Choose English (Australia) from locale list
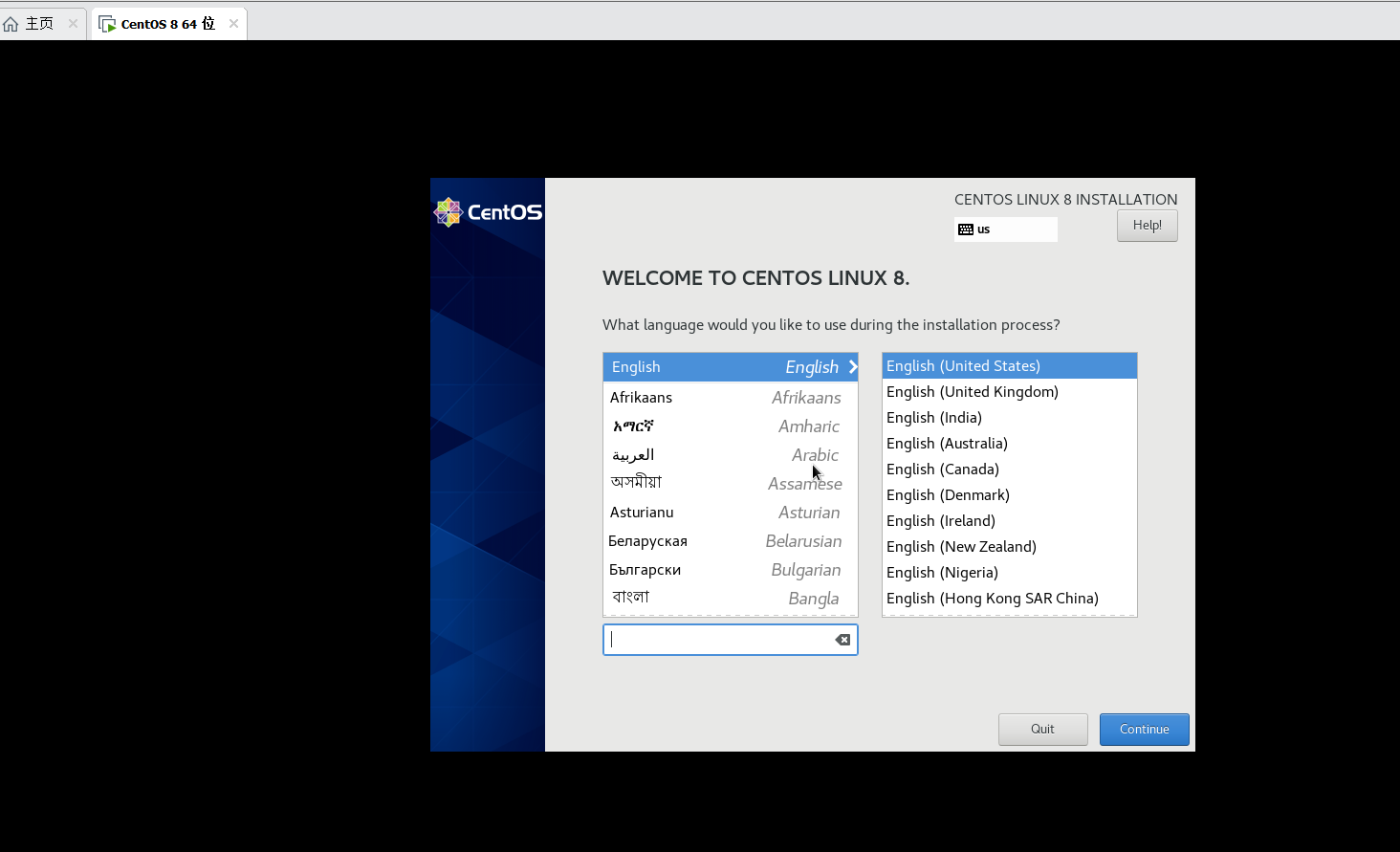The width and height of the screenshot is (1400, 852). click(x=947, y=444)
